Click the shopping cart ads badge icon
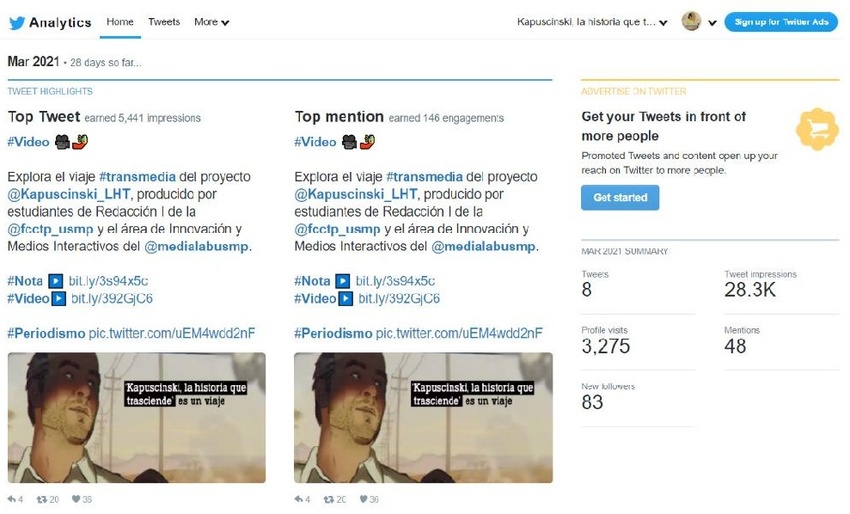Image resolution: width=850 pixels, height=514 pixels. pyautogui.click(x=817, y=129)
